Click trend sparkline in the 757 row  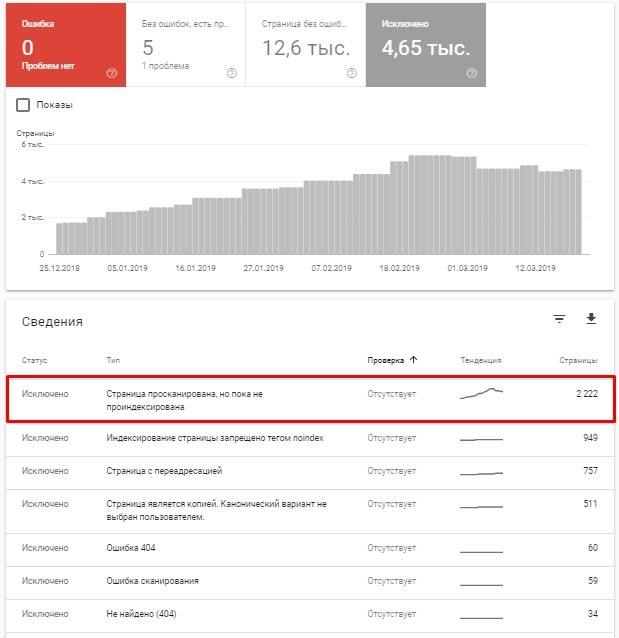tap(481, 473)
